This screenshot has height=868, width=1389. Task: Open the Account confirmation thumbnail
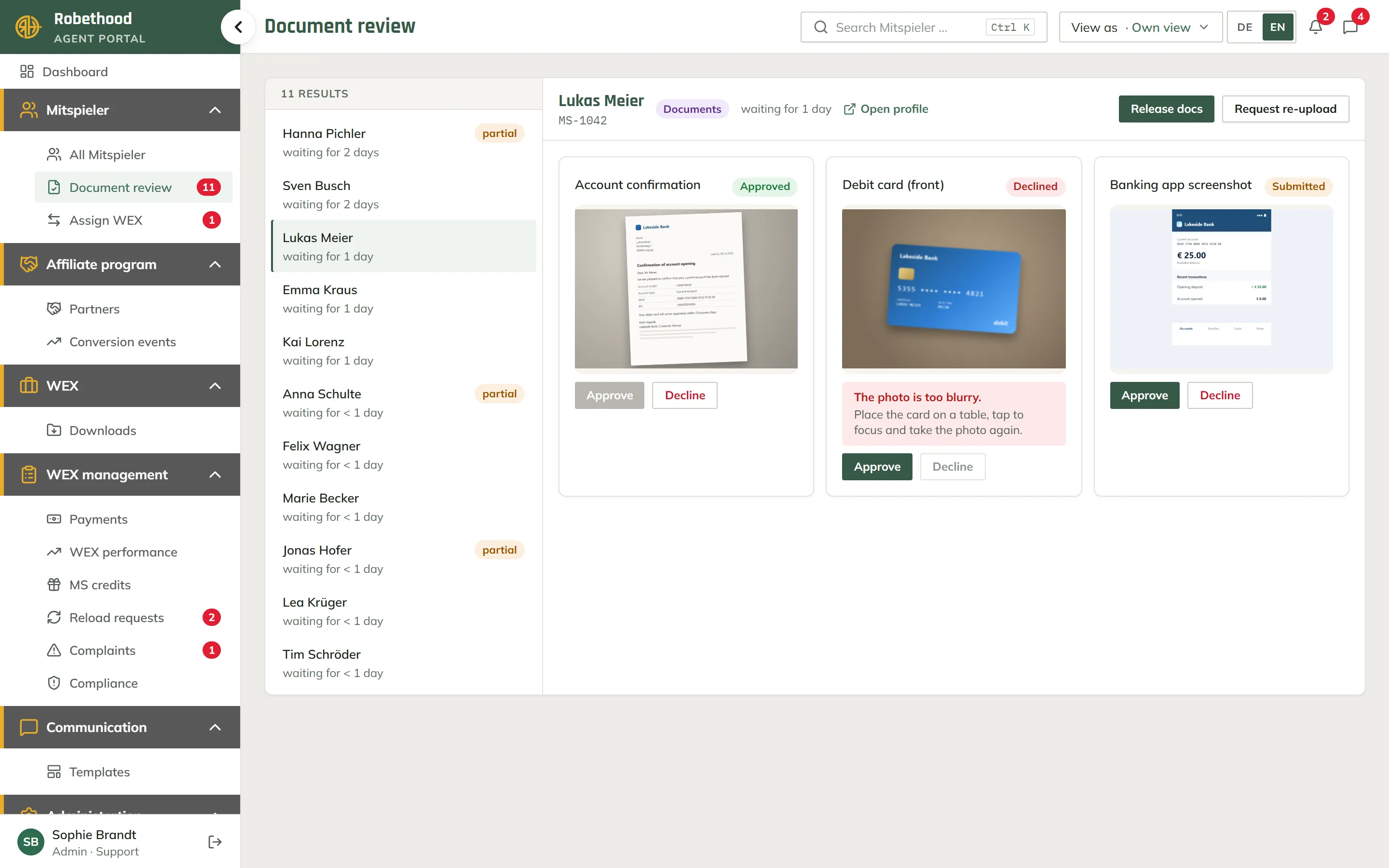point(686,289)
